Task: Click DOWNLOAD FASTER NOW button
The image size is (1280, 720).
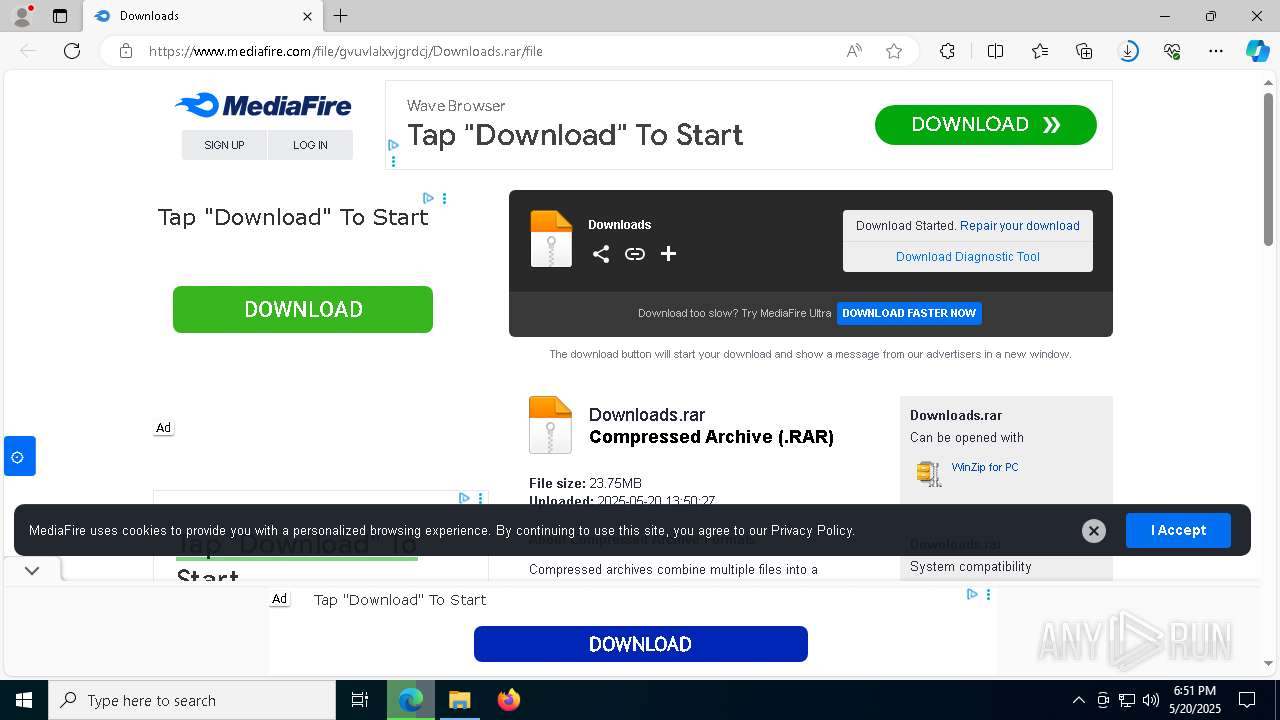Action: [909, 313]
